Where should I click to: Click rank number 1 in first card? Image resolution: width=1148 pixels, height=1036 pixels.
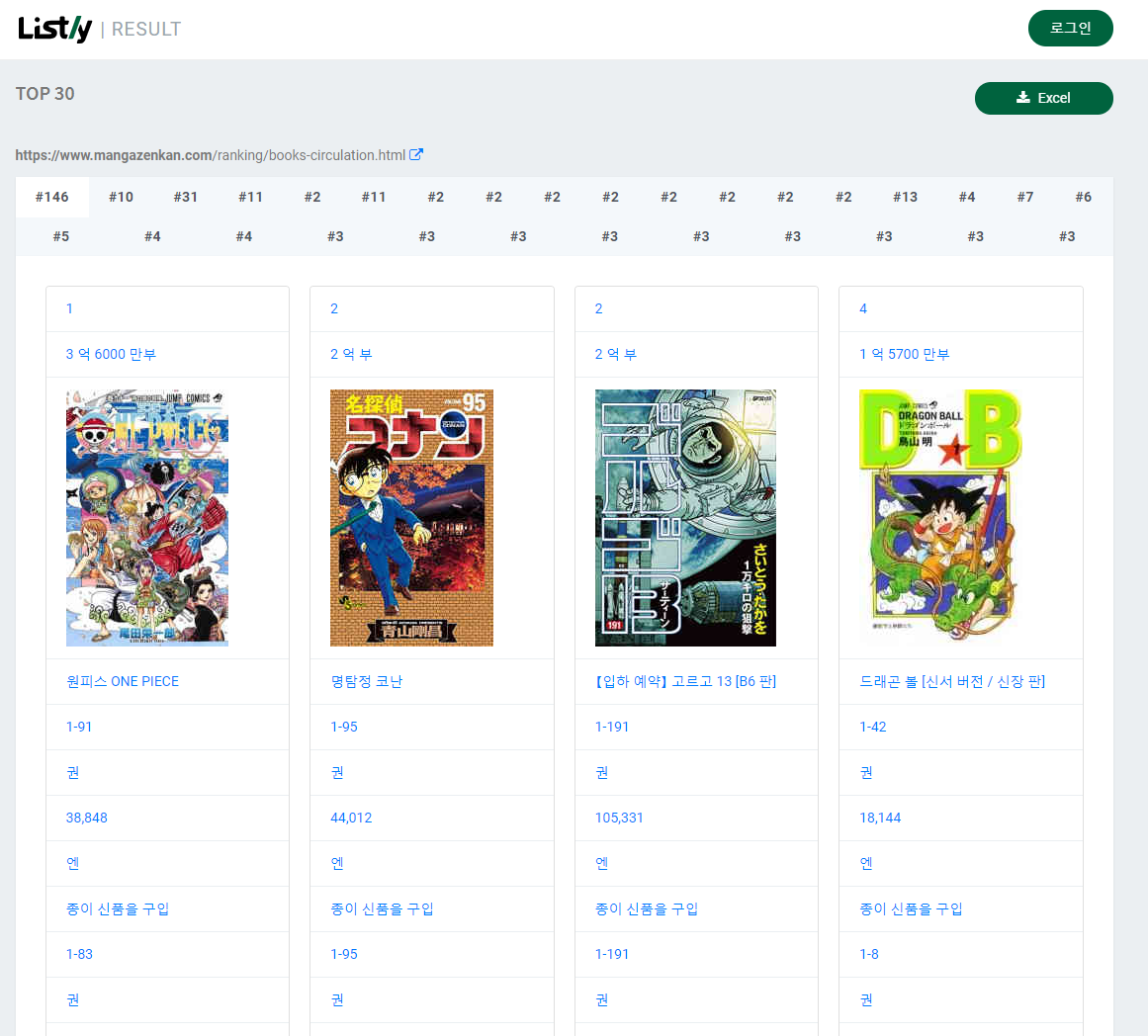pyautogui.click(x=69, y=309)
